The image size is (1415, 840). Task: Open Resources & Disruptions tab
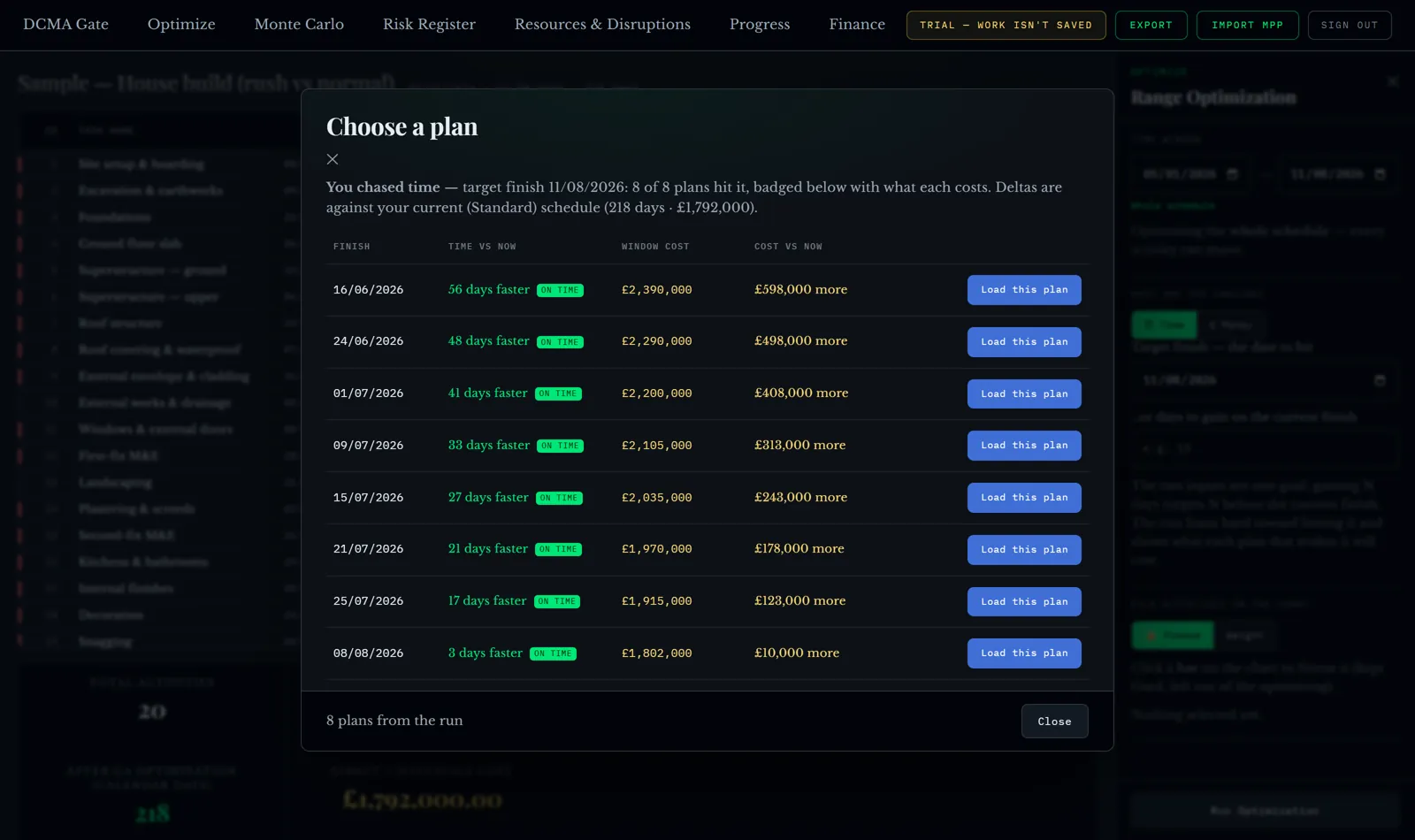(x=602, y=25)
